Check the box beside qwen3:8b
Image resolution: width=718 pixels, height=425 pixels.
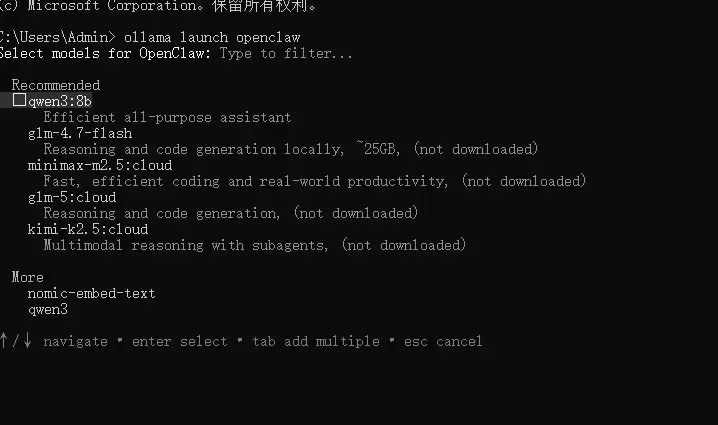coord(19,101)
